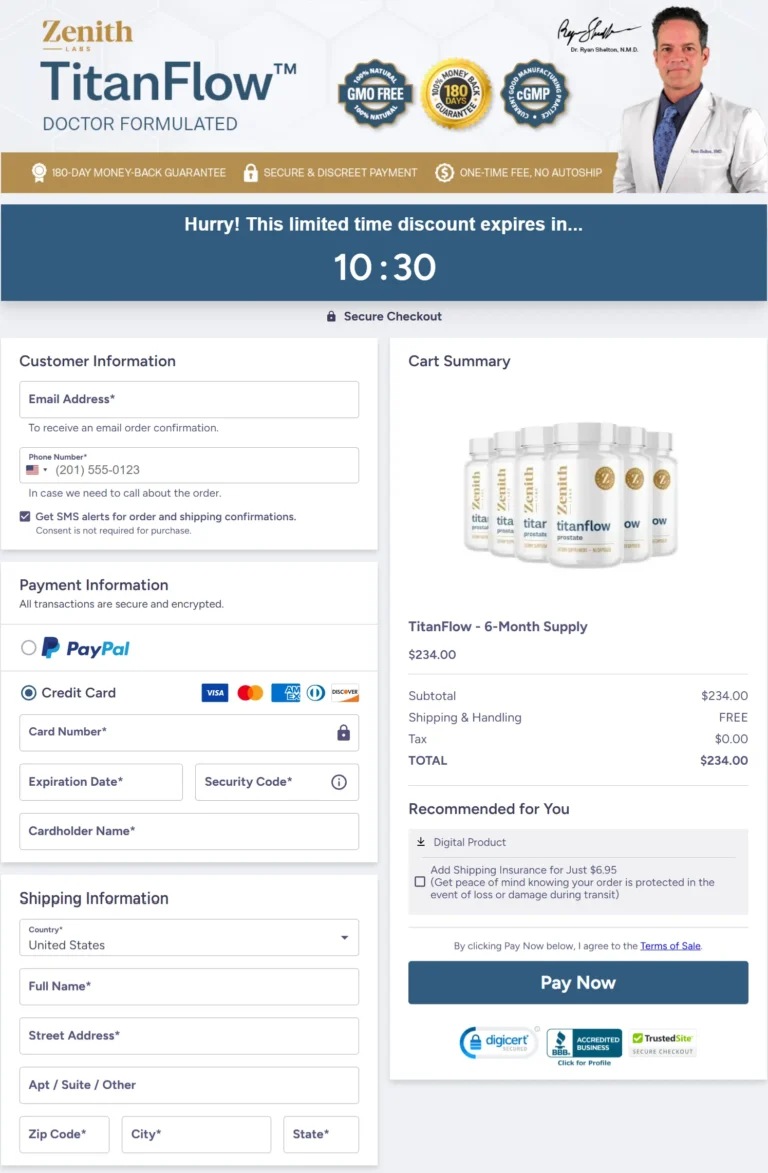Image resolution: width=768 pixels, height=1173 pixels.
Task: Click the TitanFlow bottles product image
Action: pos(571,494)
